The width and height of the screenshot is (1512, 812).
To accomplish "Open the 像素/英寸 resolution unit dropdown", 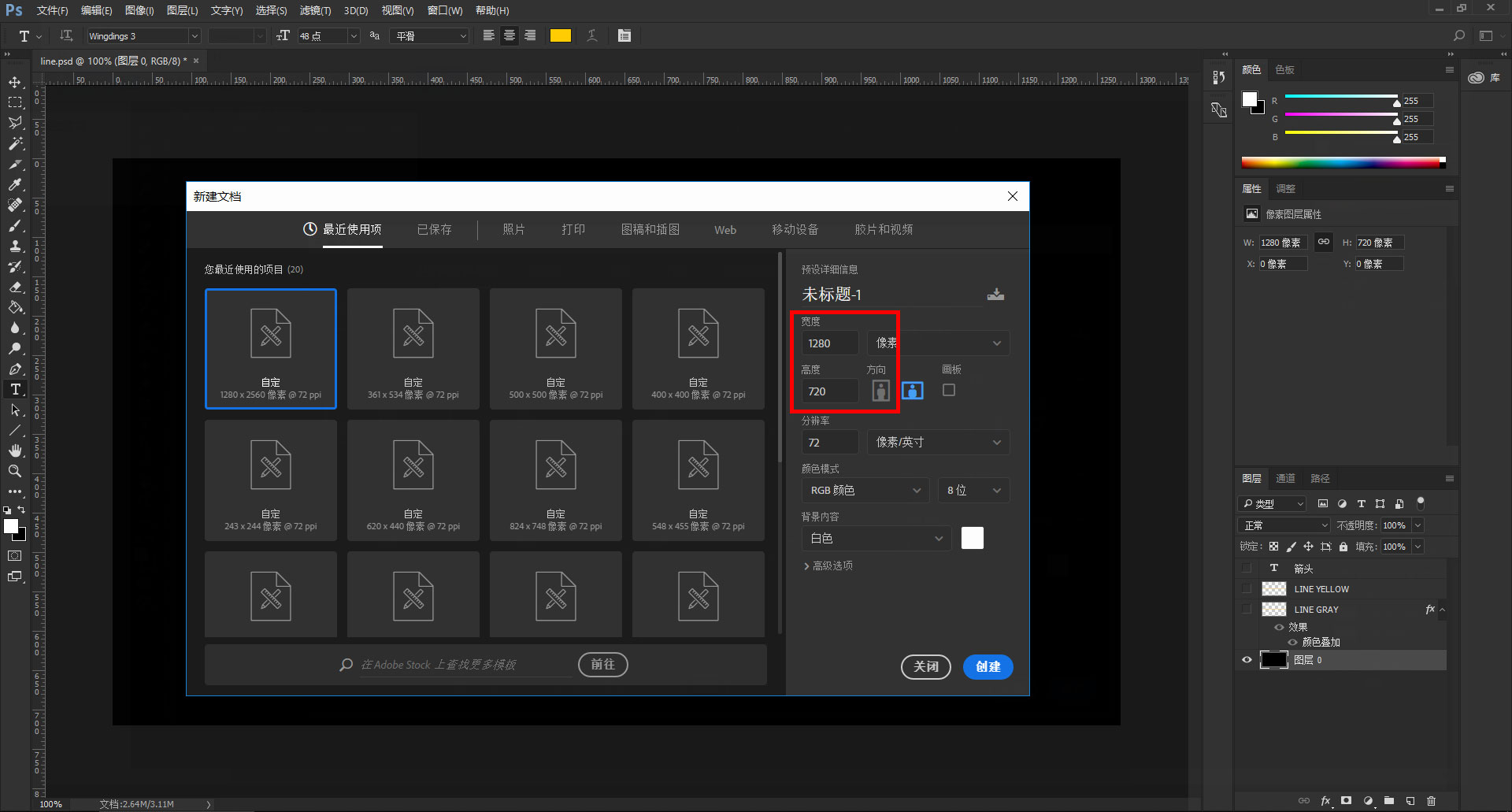I will point(938,443).
